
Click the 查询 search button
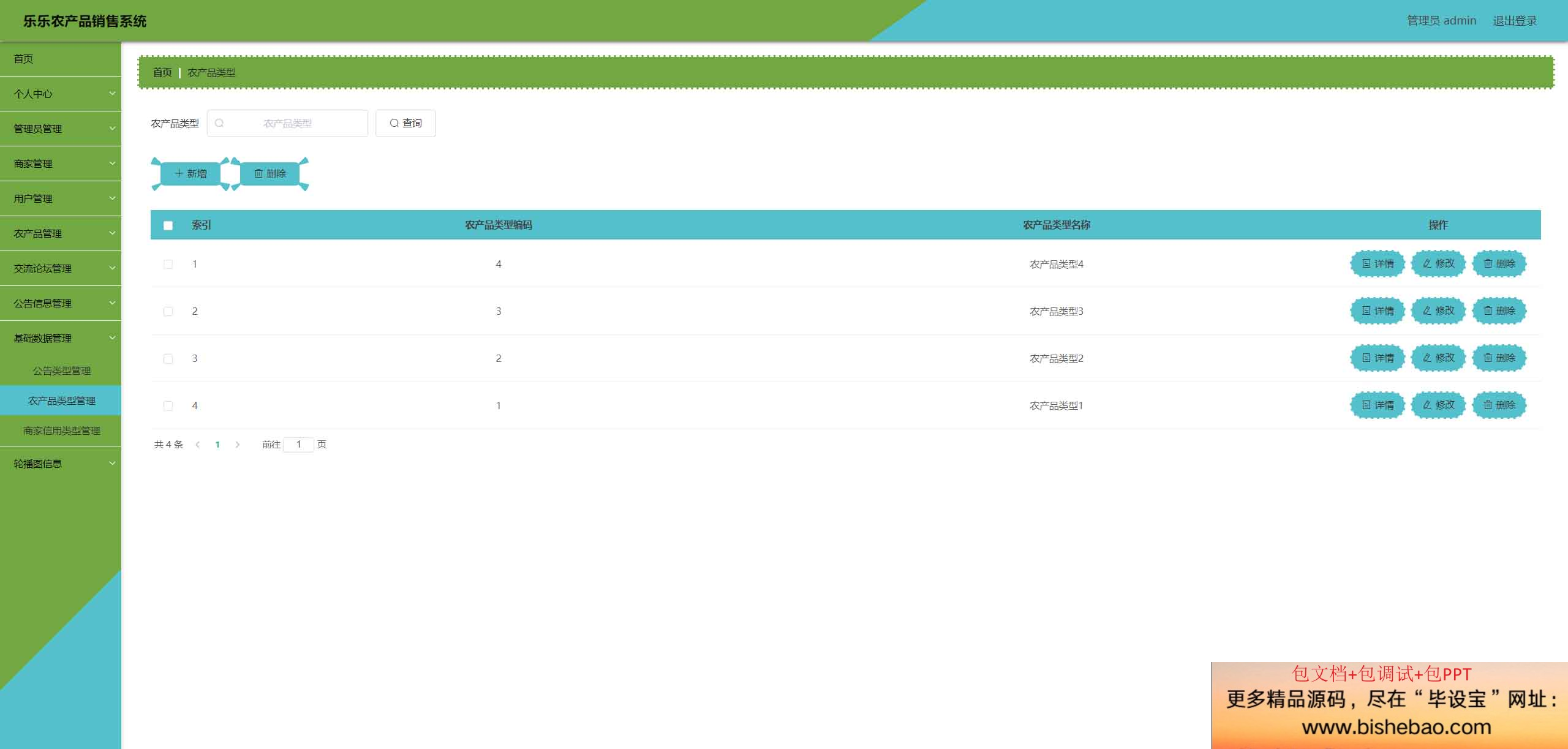pyautogui.click(x=405, y=123)
